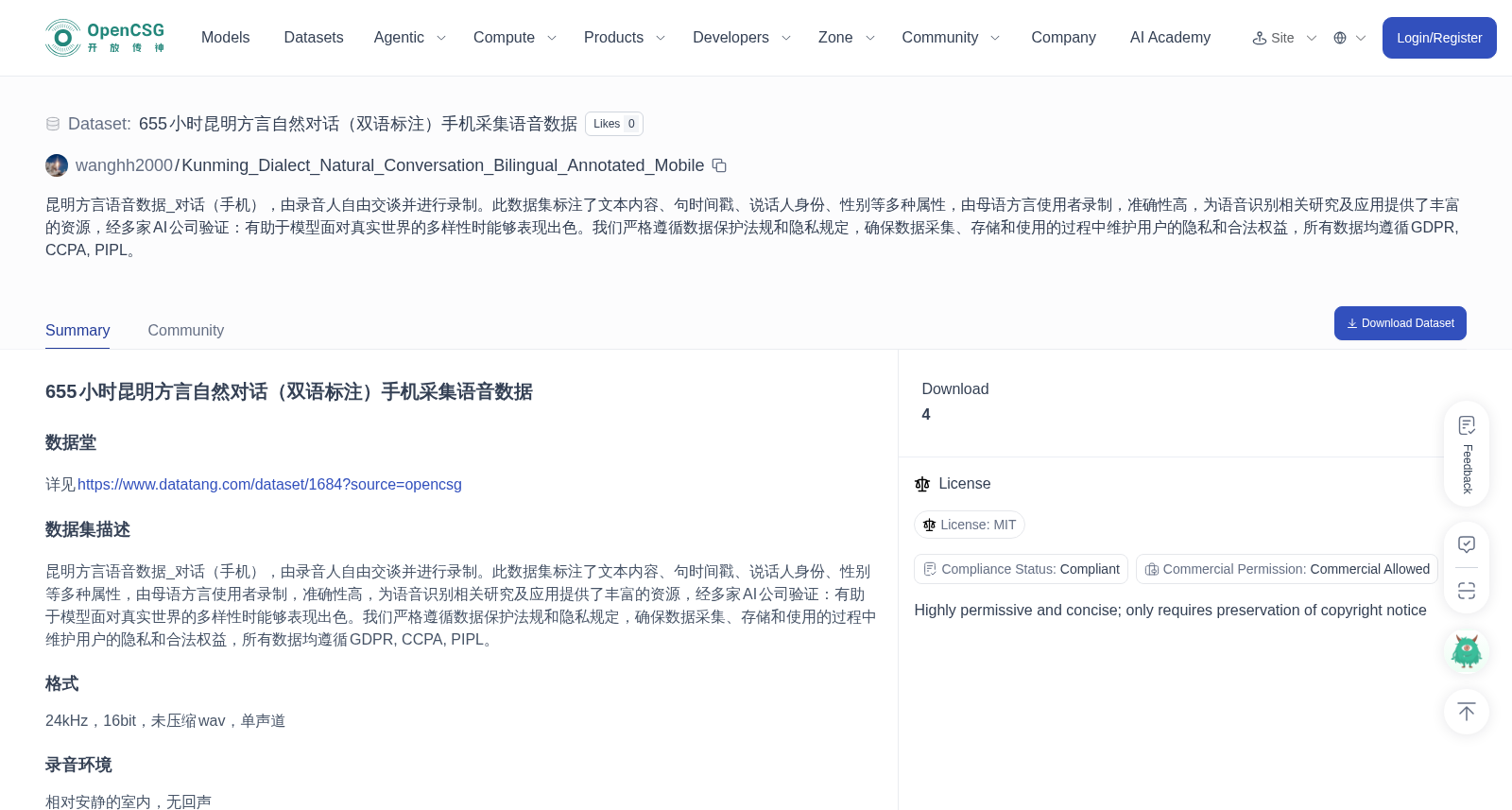The image size is (1512, 810).
Task: Copy the dataset path with the copy icon
Action: coord(719,165)
